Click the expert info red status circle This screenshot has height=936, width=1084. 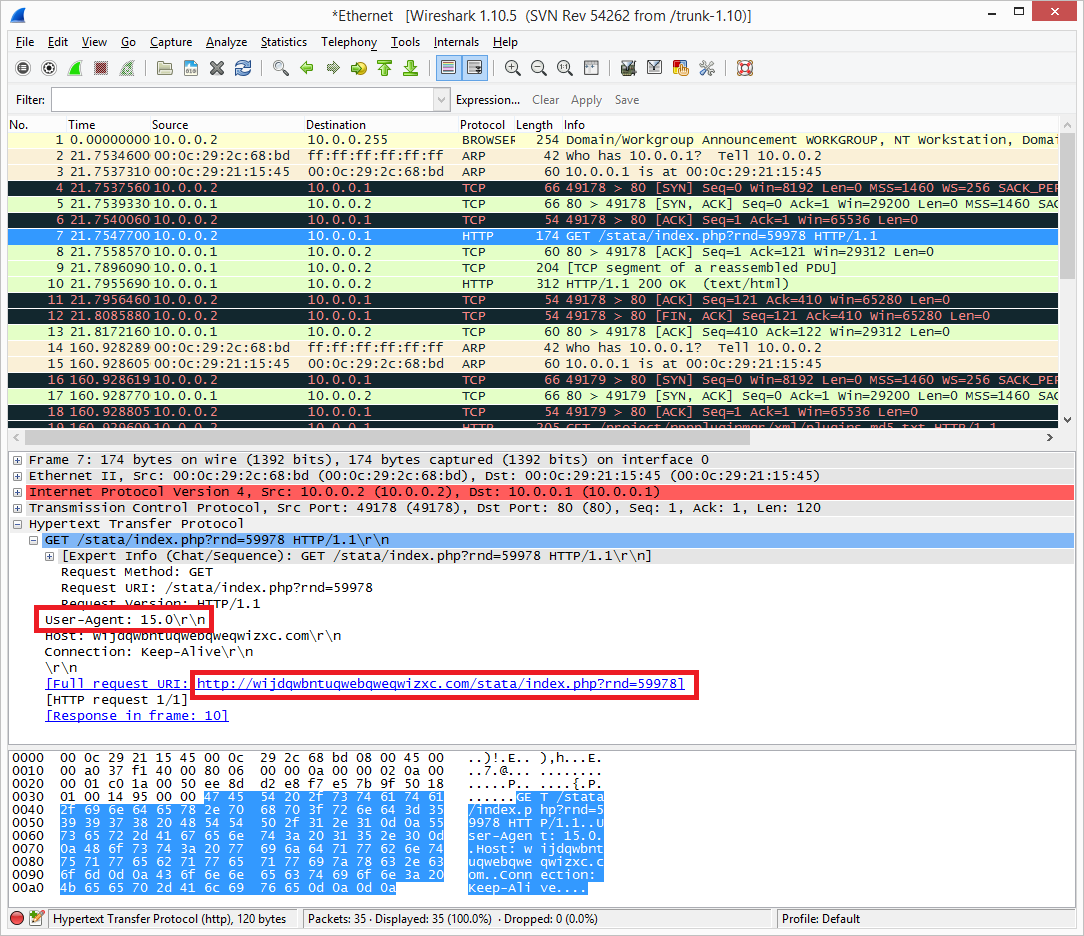[17, 919]
